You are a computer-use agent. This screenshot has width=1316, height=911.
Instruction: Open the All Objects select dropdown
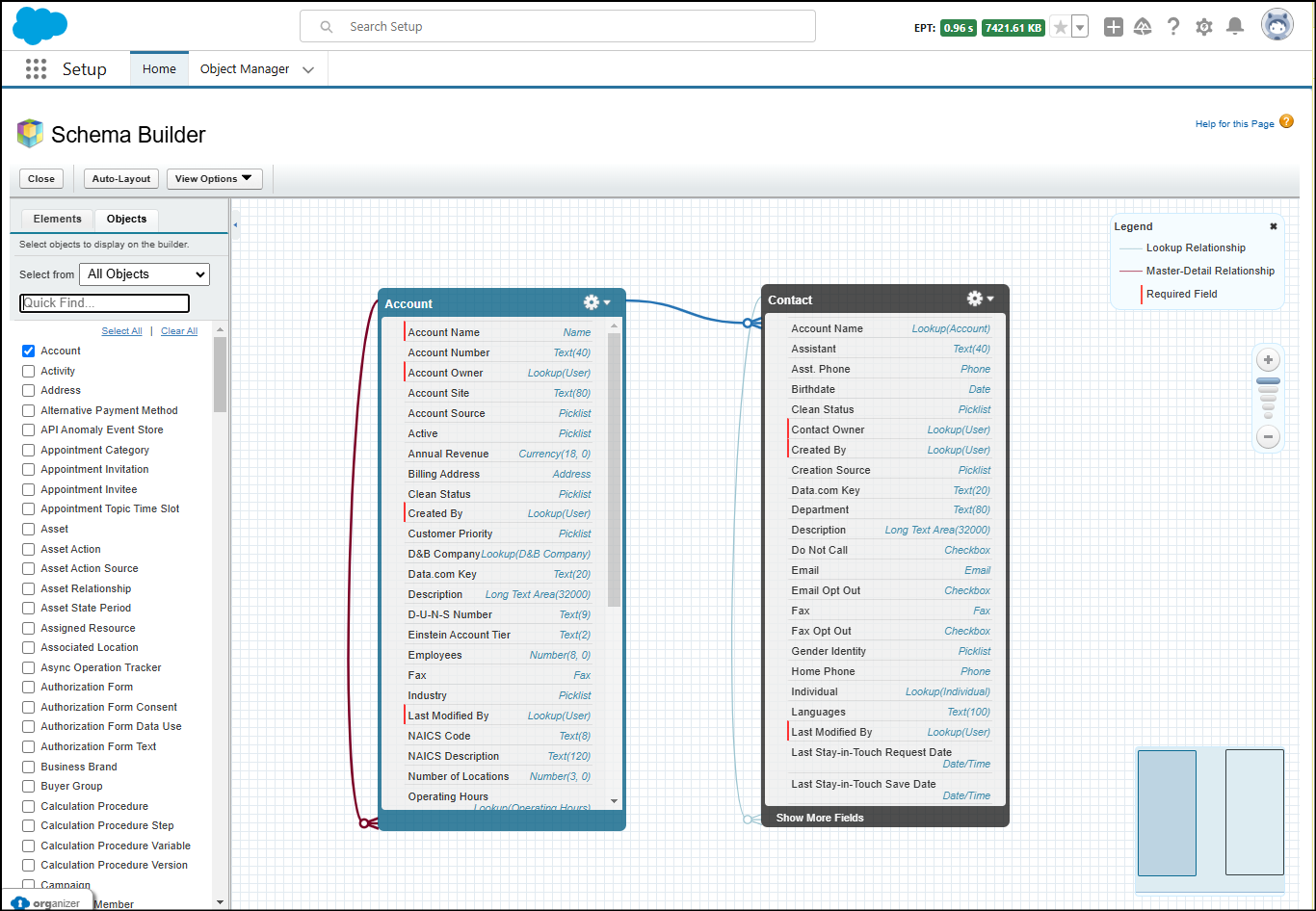click(145, 274)
